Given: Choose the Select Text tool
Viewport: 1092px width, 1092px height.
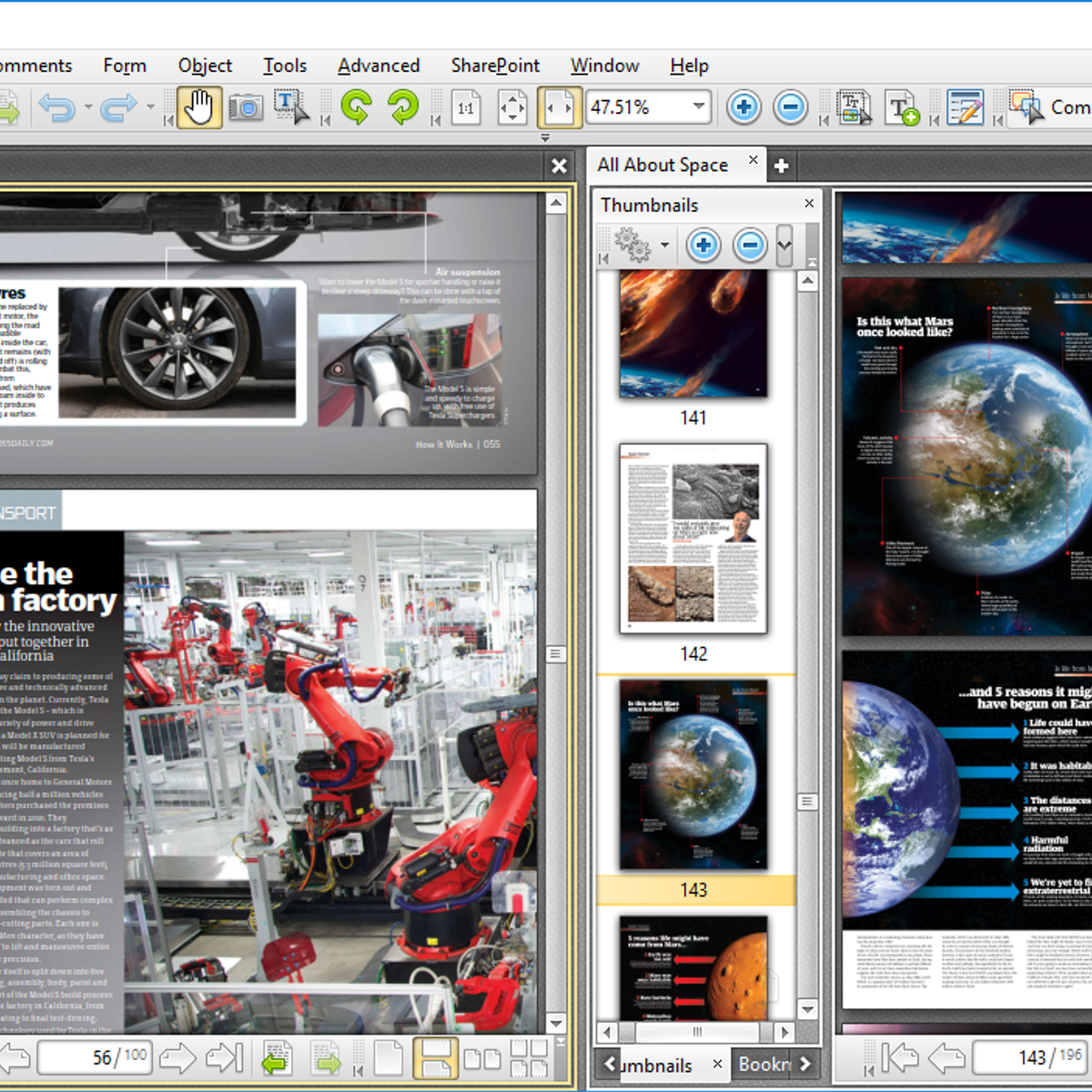Looking at the screenshot, I should click(x=289, y=106).
